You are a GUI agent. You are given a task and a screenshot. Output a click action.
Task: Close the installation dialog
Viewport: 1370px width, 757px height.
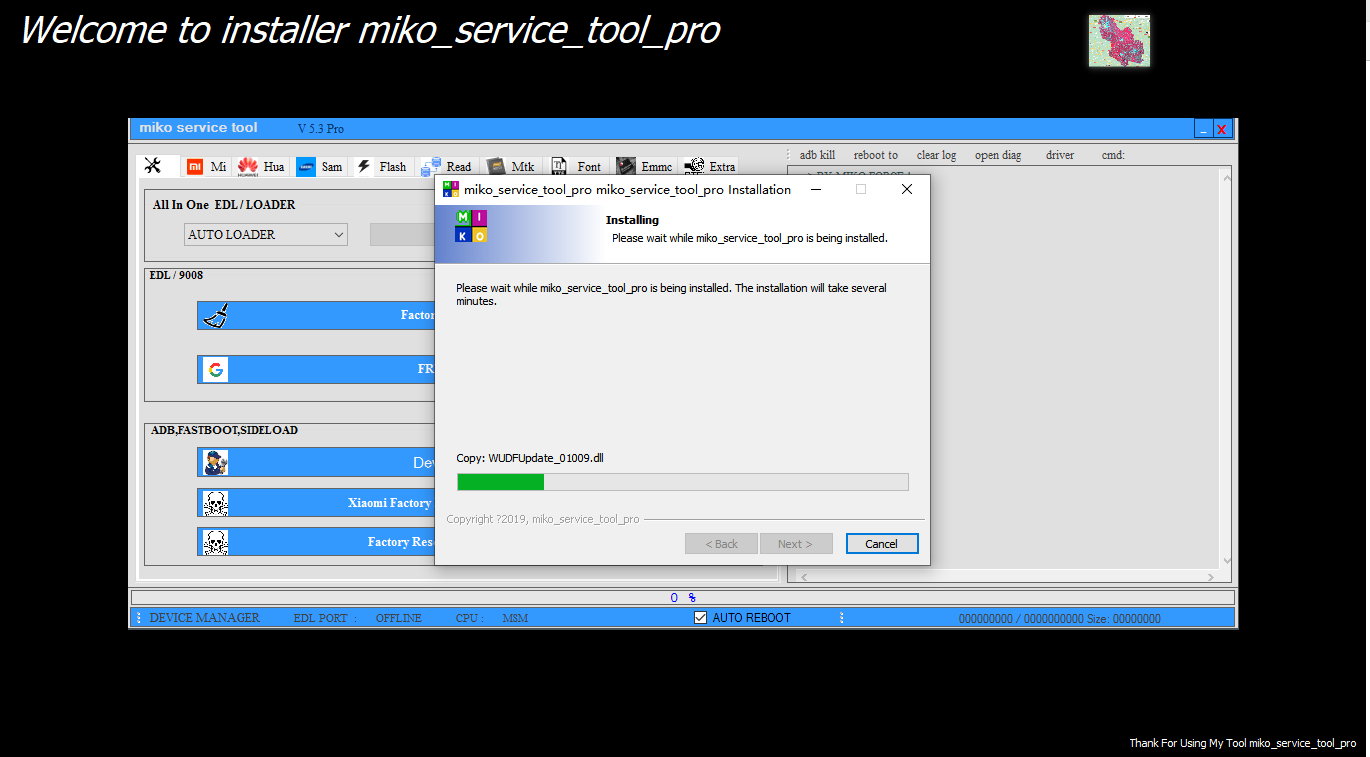click(906, 189)
